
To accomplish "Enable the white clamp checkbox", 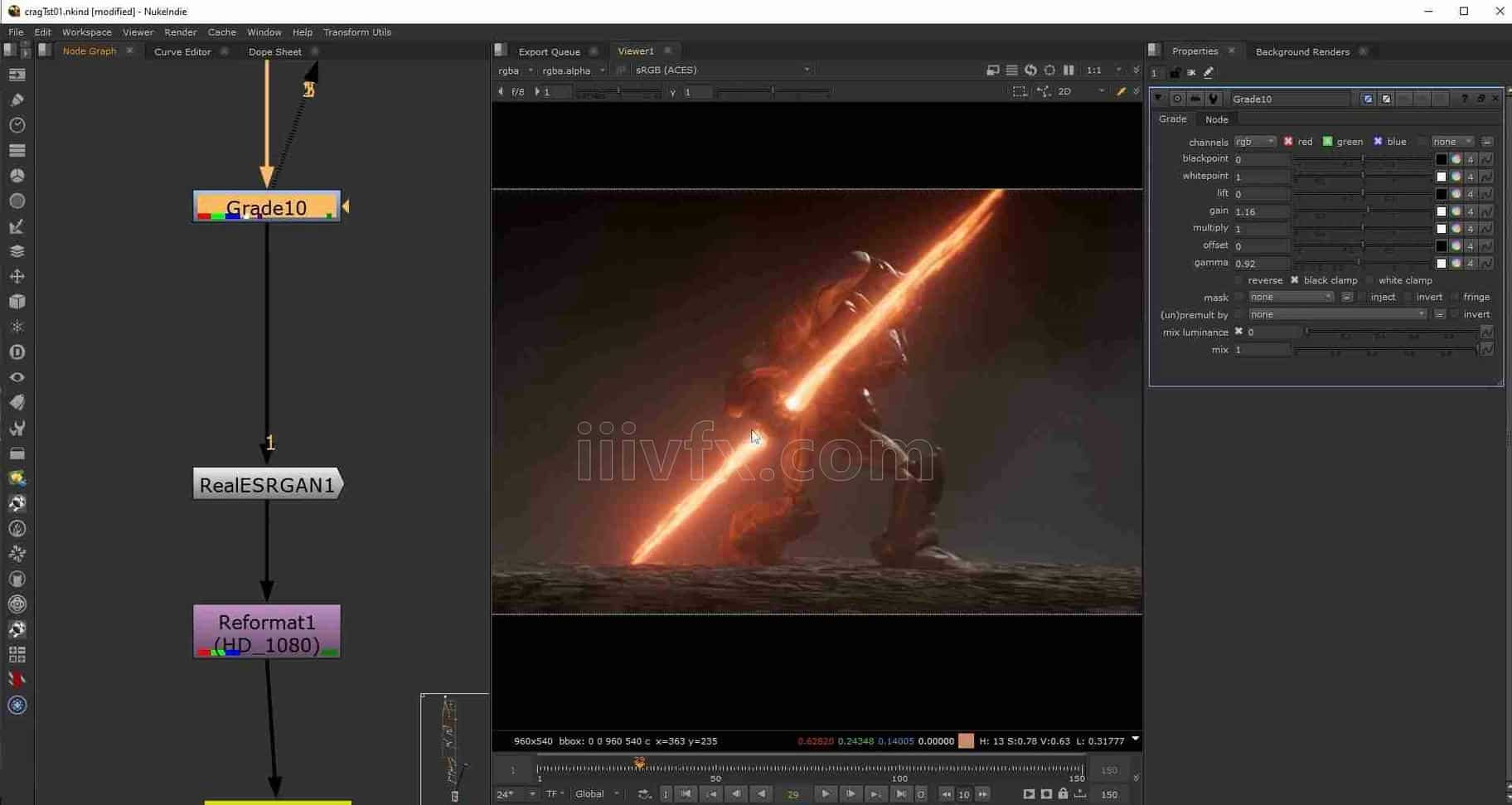I will coord(1369,280).
